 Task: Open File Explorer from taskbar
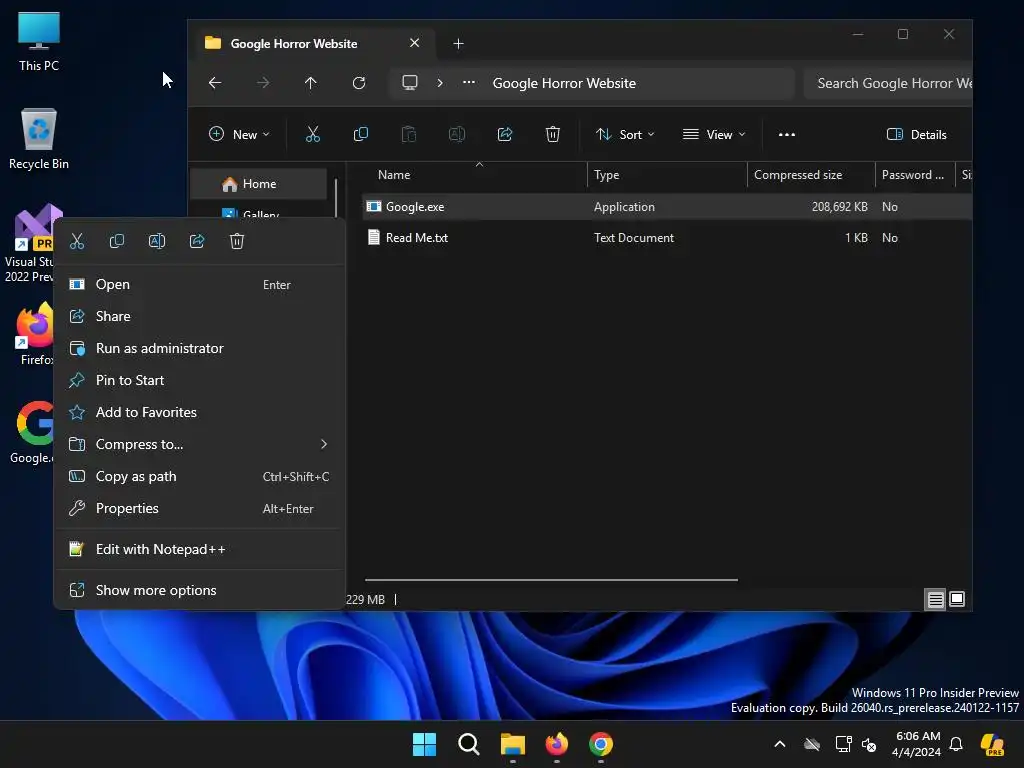[x=513, y=744]
